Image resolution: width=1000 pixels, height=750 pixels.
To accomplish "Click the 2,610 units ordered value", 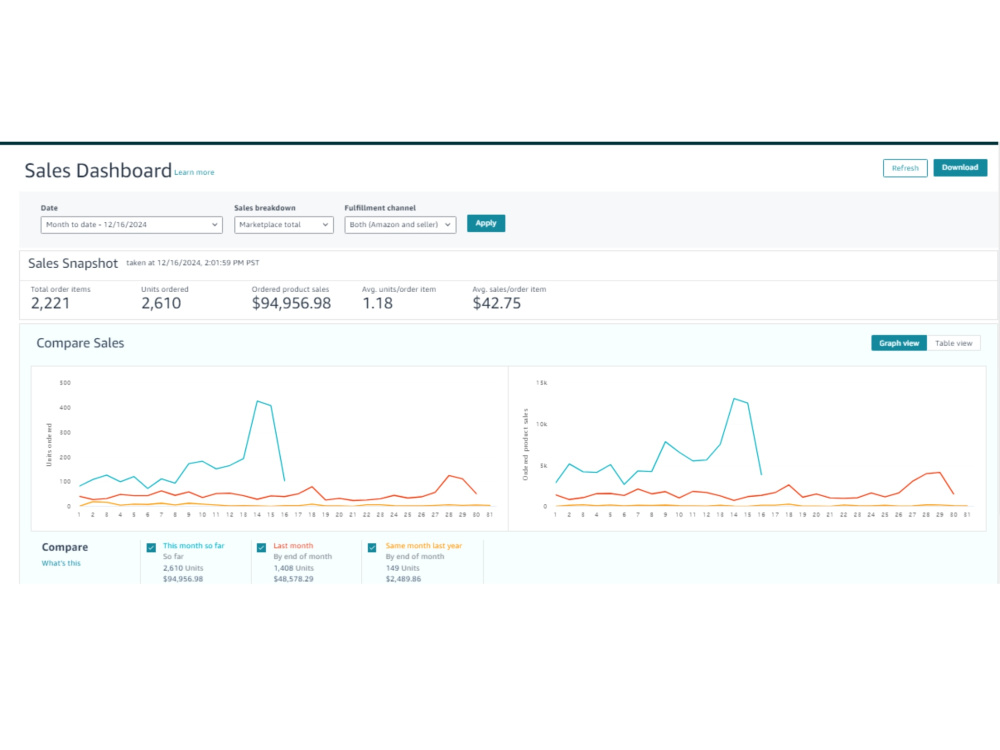I will tap(161, 304).
